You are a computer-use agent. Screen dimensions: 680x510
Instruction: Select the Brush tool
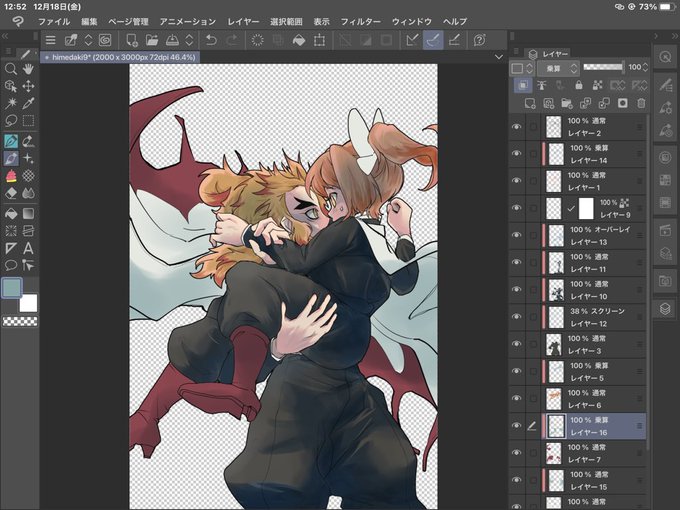[x=10, y=158]
